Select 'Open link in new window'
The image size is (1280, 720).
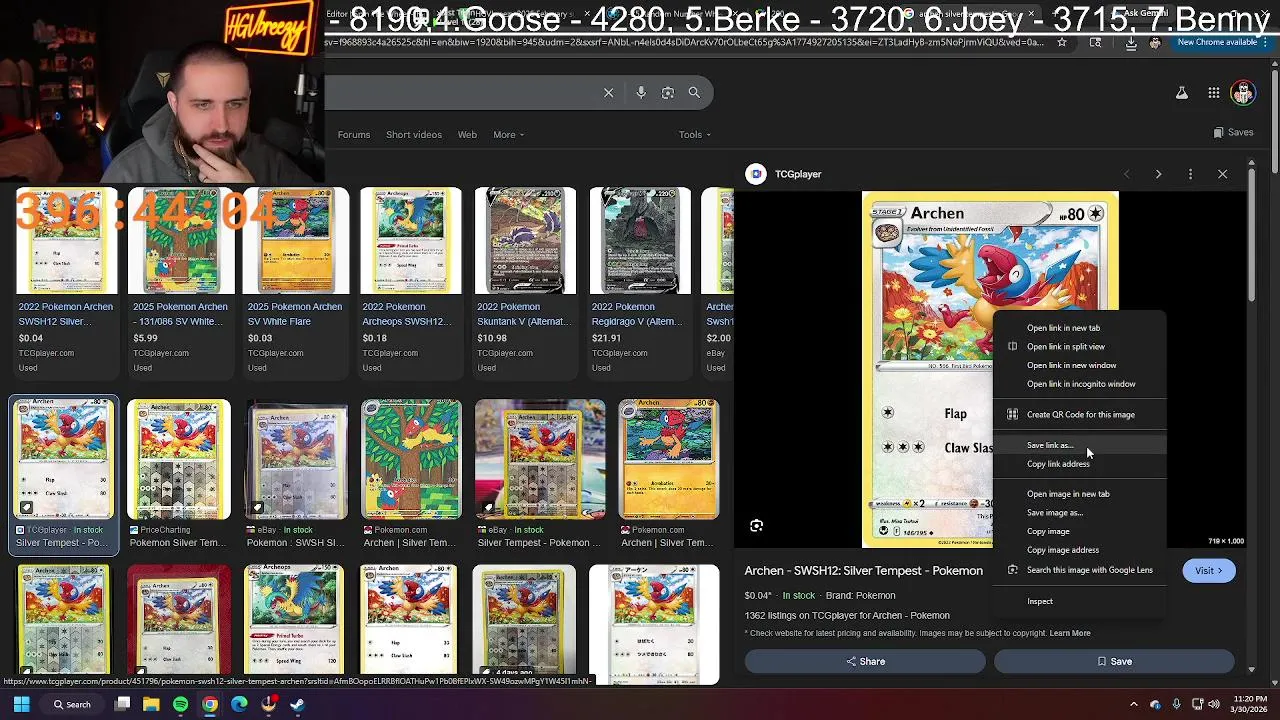pos(1081,366)
